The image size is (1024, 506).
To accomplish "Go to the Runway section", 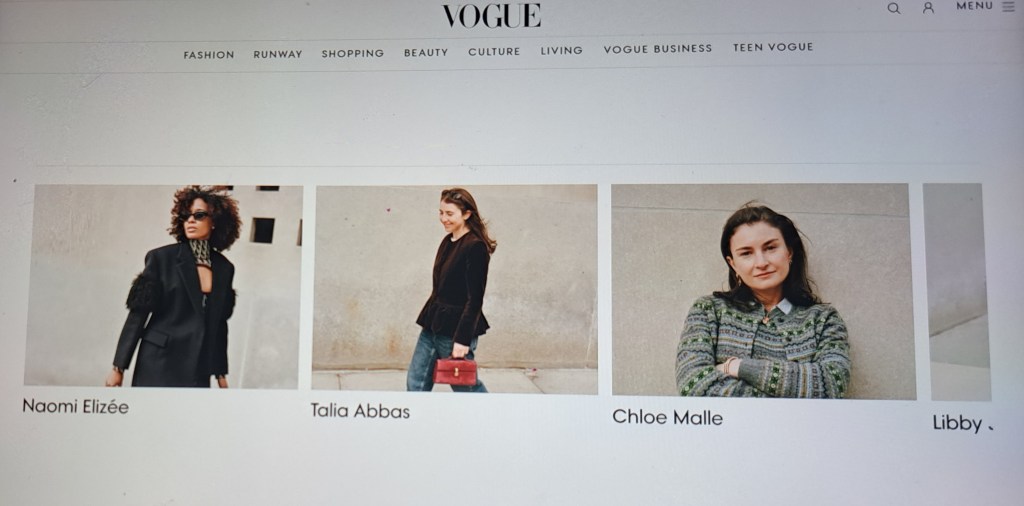I will 278,54.
